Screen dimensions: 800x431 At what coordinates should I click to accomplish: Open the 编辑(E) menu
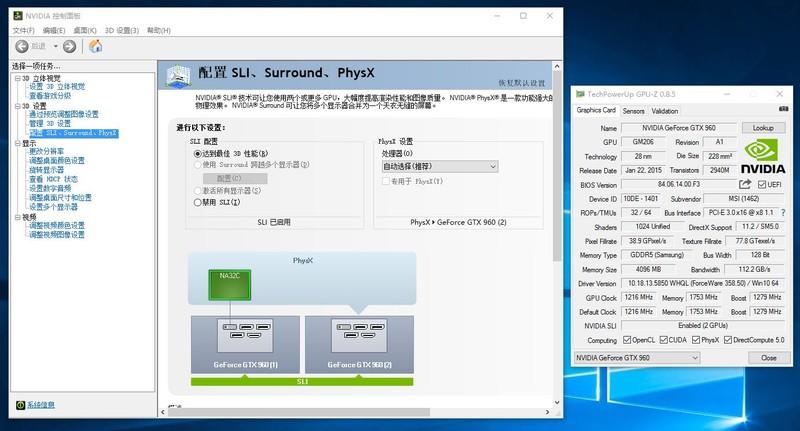54,31
